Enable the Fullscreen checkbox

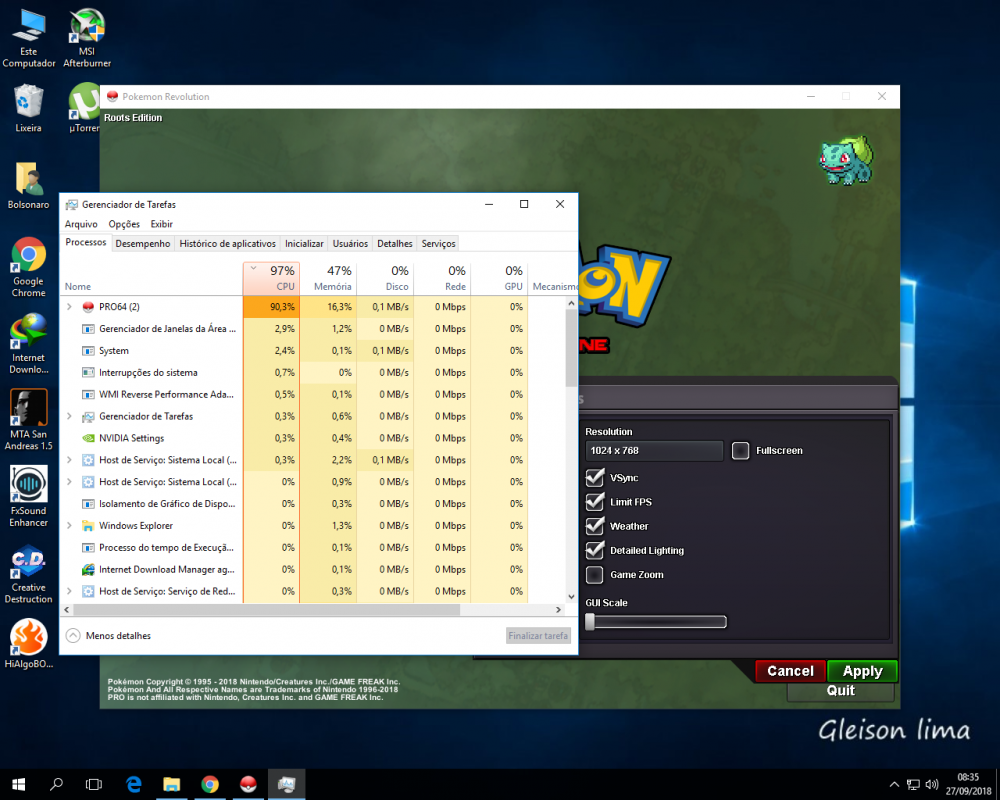click(x=740, y=451)
